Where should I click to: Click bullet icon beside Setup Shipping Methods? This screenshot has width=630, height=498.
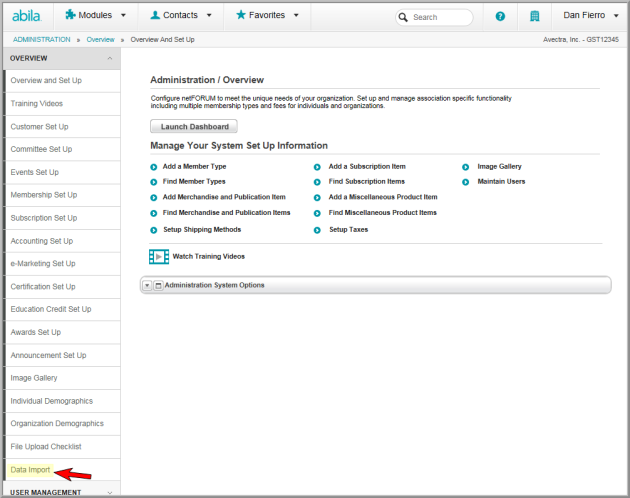click(153, 230)
